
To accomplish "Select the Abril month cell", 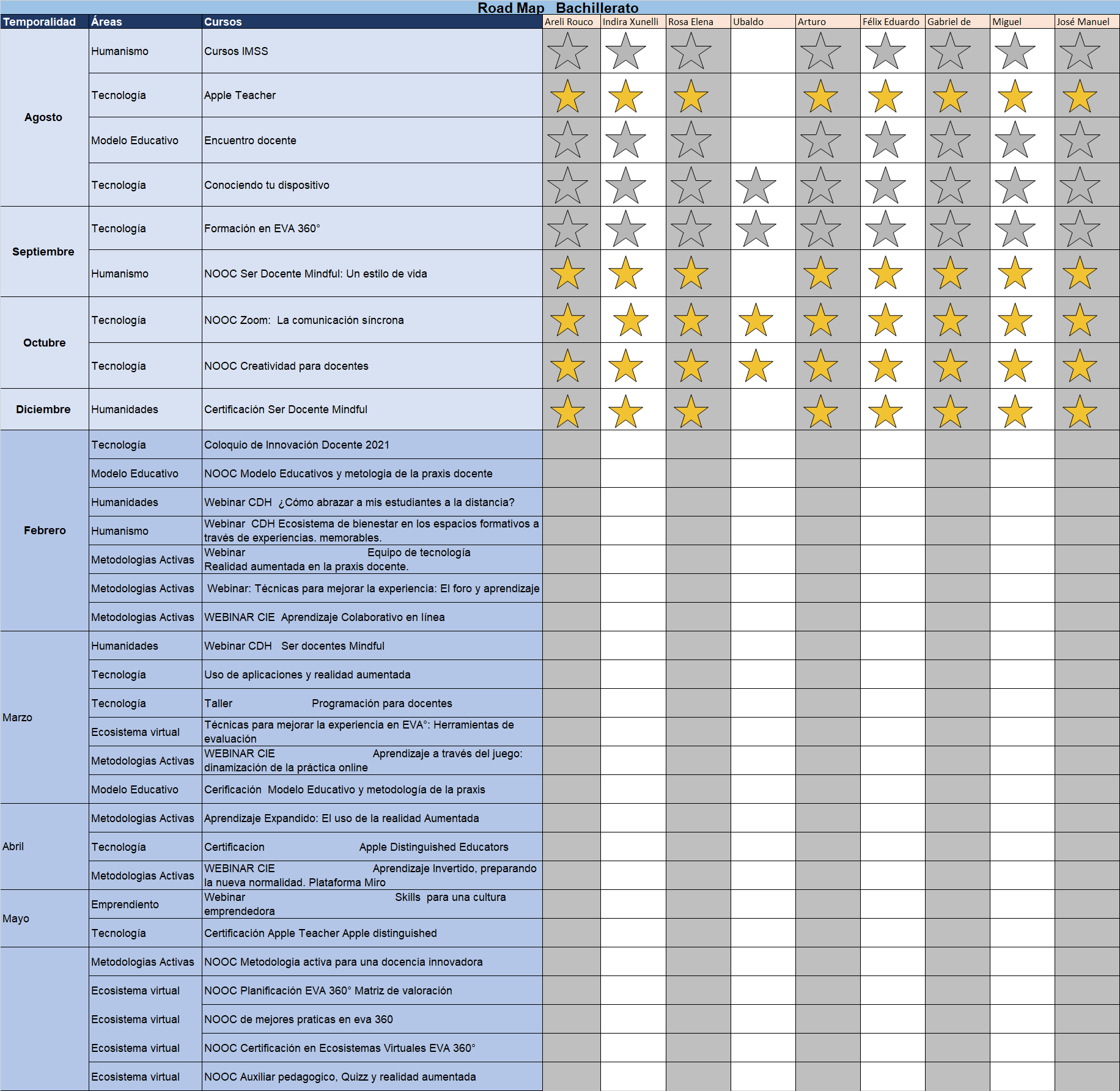I will pyautogui.click(x=45, y=847).
